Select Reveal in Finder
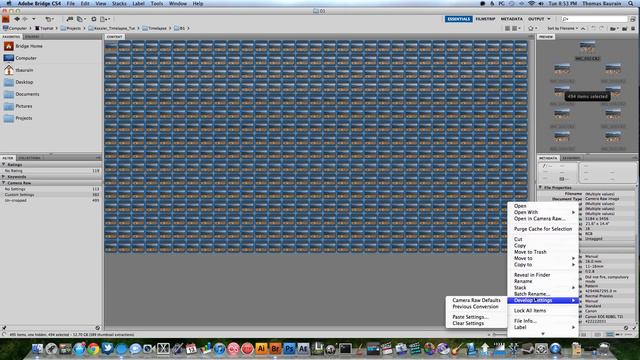Image resolution: width=640 pixels, height=360 pixels. click(542, 275)
